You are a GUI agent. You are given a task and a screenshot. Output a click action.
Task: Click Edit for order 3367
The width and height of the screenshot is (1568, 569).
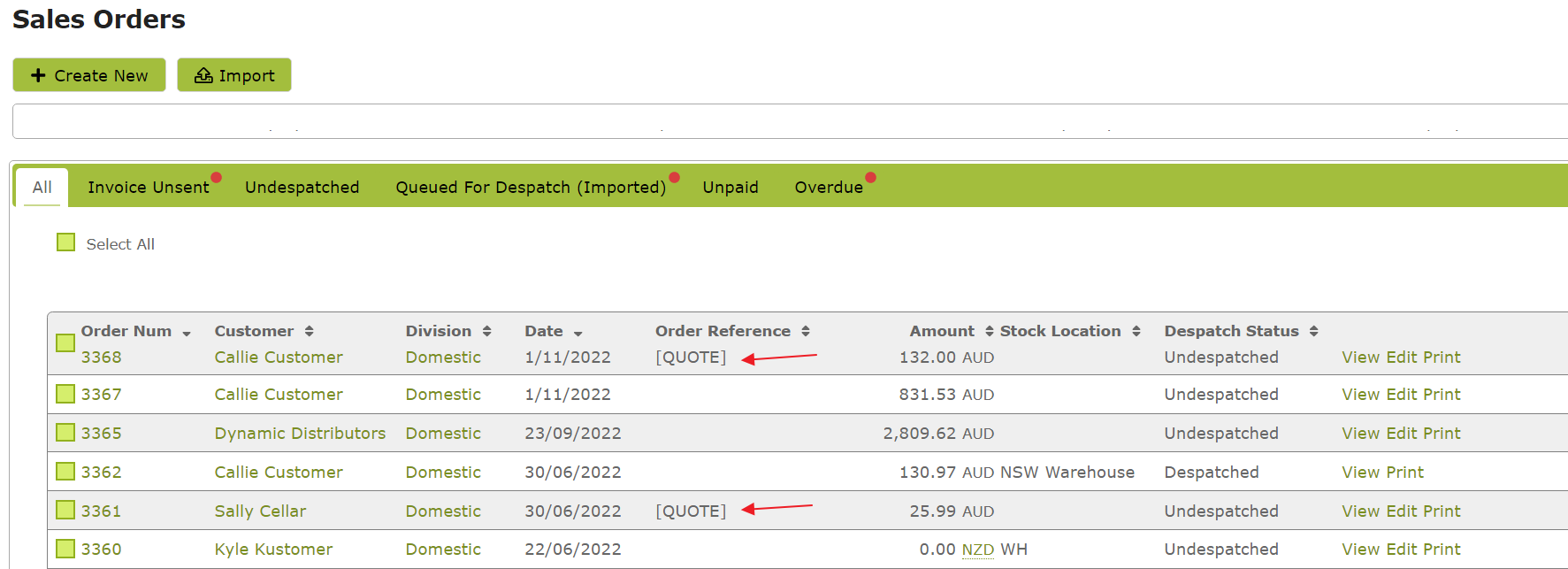(1402, 394)
